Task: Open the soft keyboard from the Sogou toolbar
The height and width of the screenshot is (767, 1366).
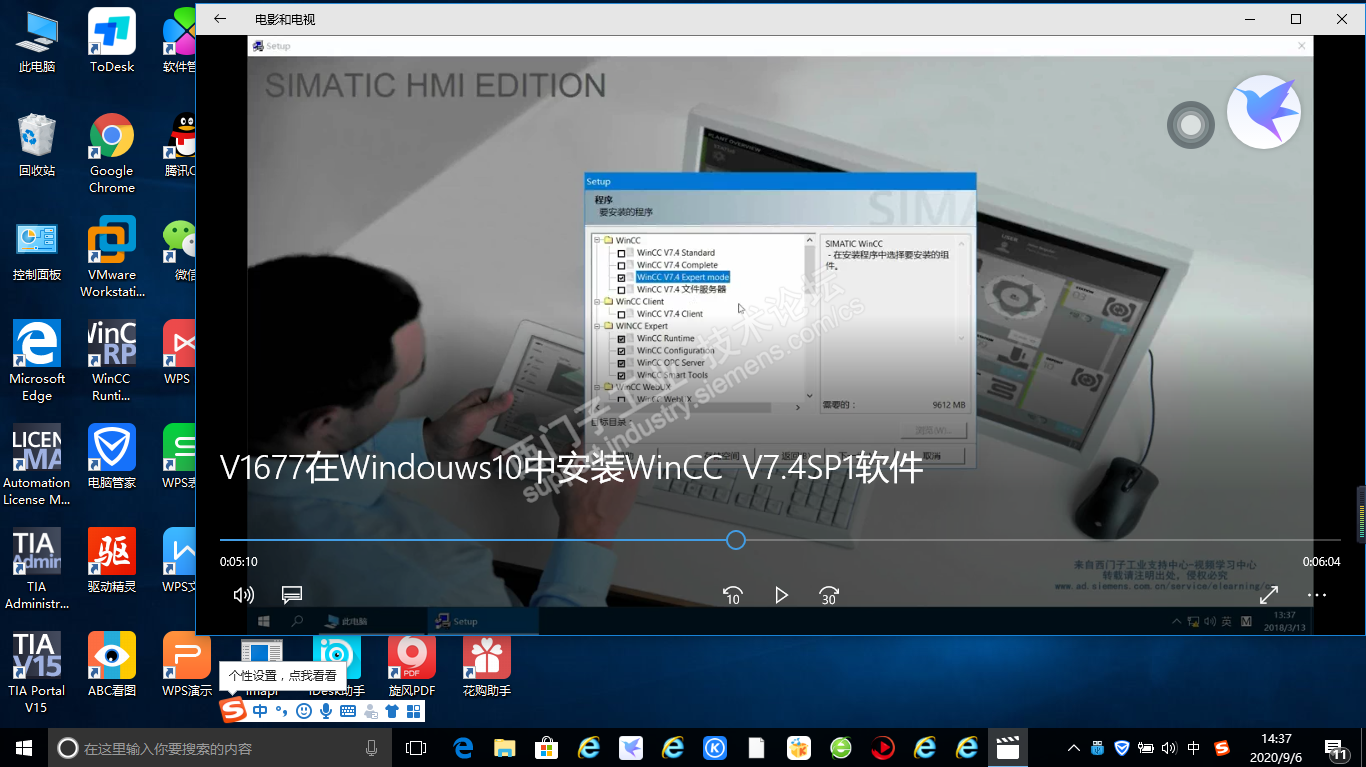Action: click(x=348, y=711)
